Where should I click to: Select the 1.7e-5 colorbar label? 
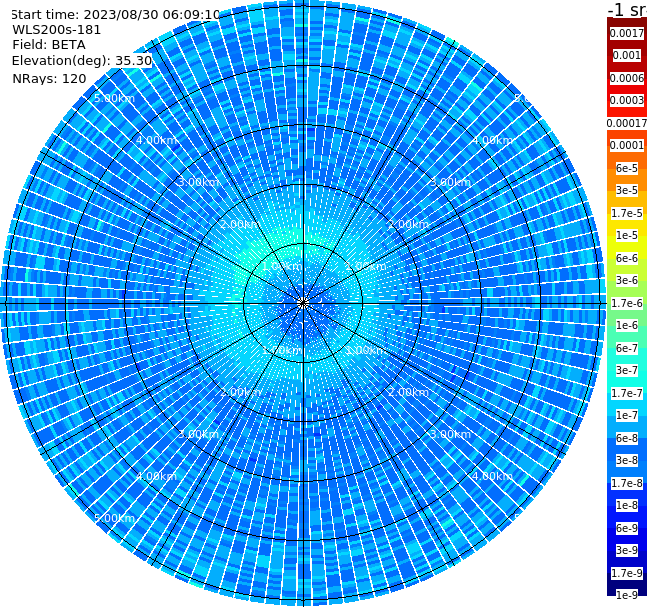(627, 213)
